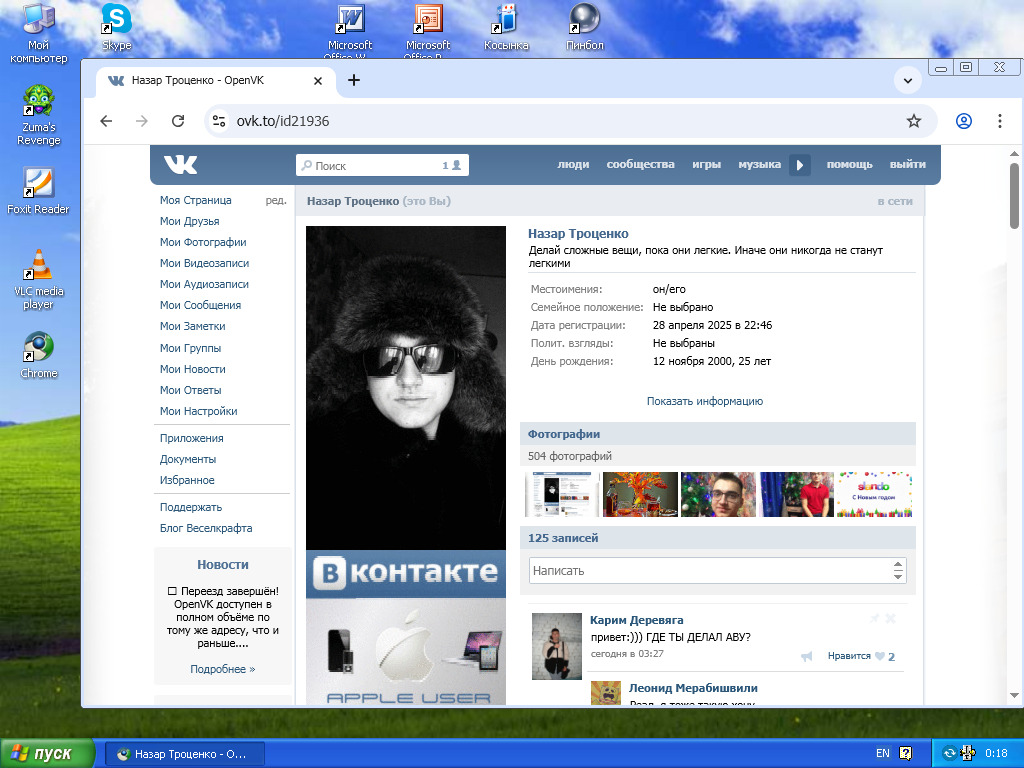This screenshot has width=1024, height=768.
Task: Go to Мои Сообщения in sidebar
Action: tap(200, 305)
